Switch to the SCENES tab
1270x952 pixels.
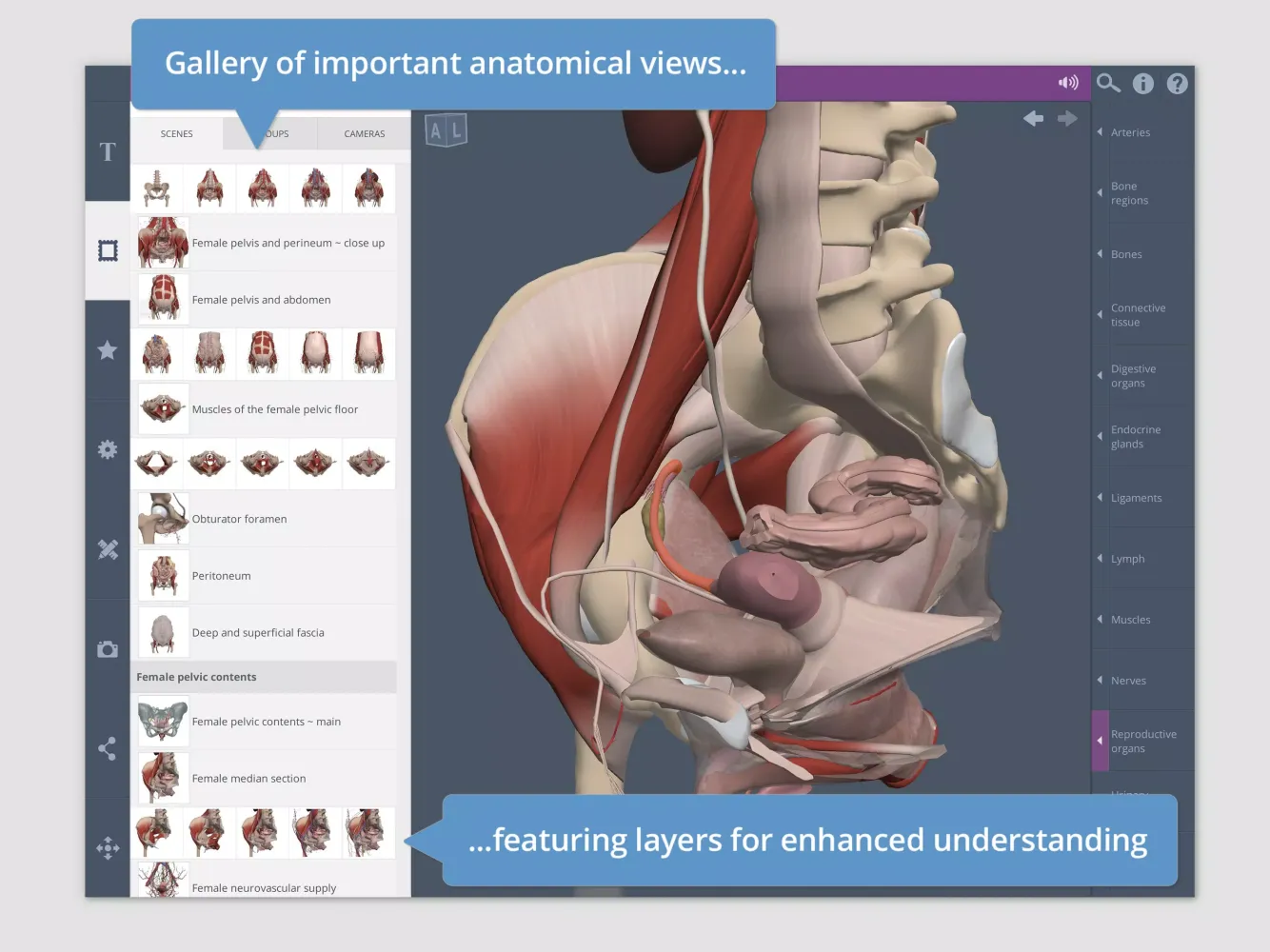coord(176,134)
